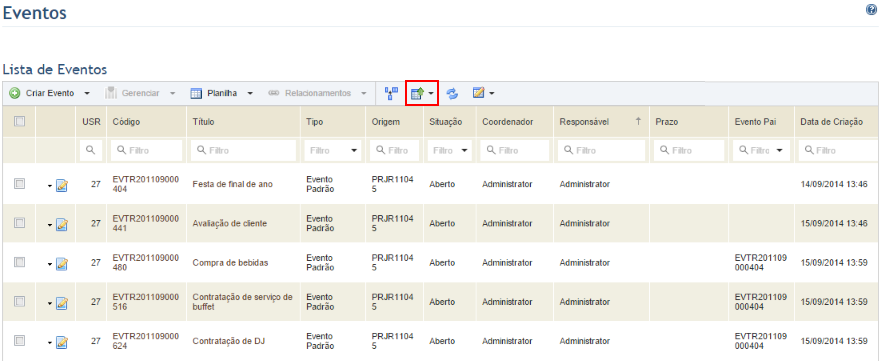Select code EVTR201109000516
Viewport: 882px width, 361px height.
(x=146, y=303)
